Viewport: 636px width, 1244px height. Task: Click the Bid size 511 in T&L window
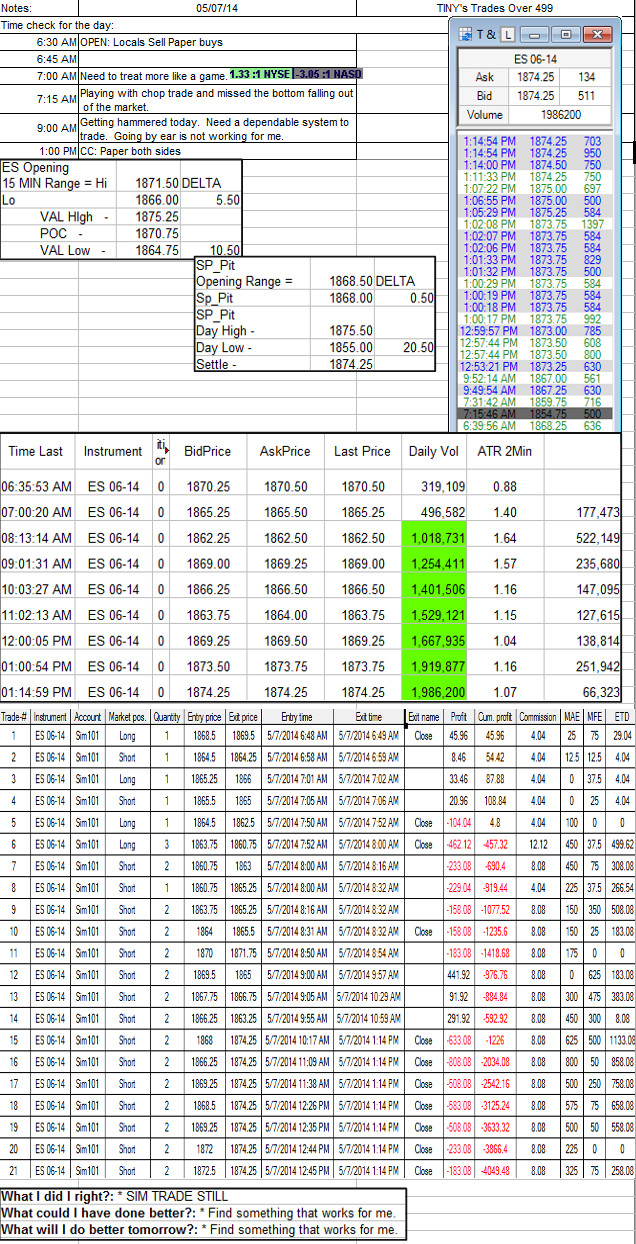point(585,96)
